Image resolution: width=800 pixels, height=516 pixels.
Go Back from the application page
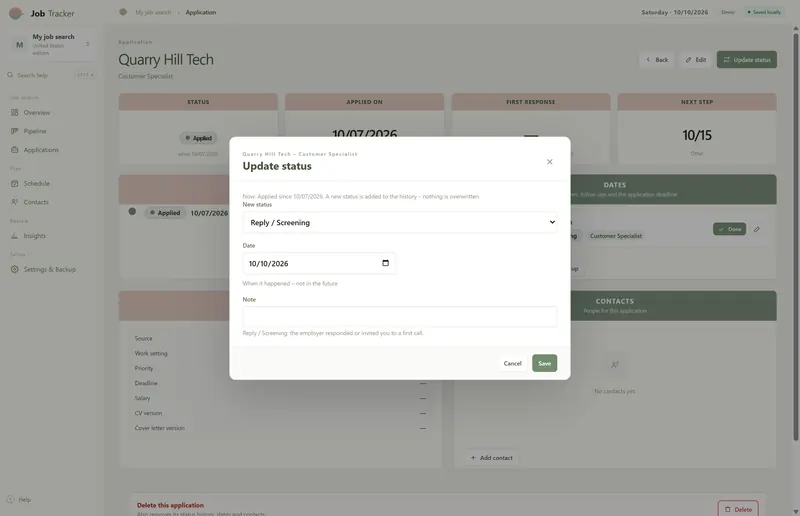(x=657, y=60)
